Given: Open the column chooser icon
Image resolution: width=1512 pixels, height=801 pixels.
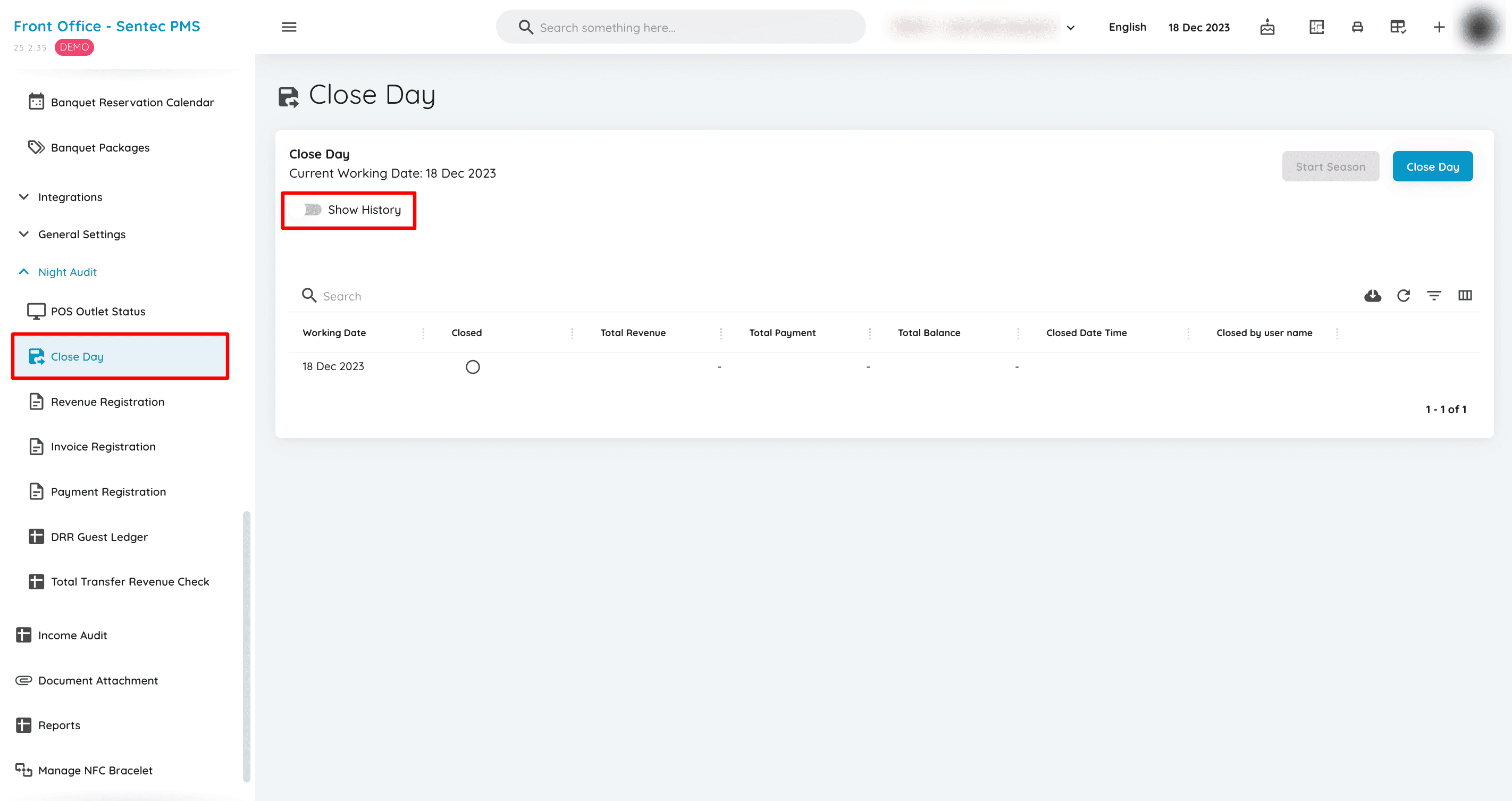Looking at the screenshot, I should tap(1465, 295).
